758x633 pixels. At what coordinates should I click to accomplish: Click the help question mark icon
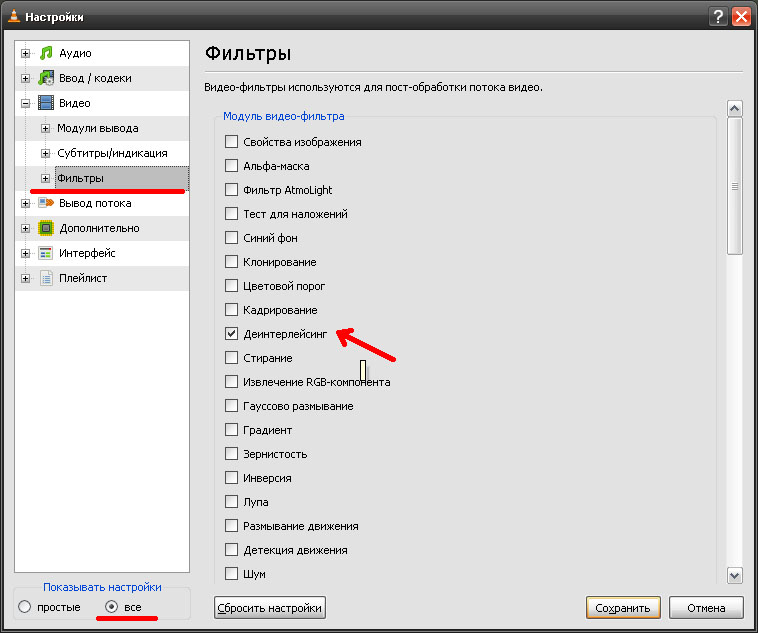[x=718, y=17]
